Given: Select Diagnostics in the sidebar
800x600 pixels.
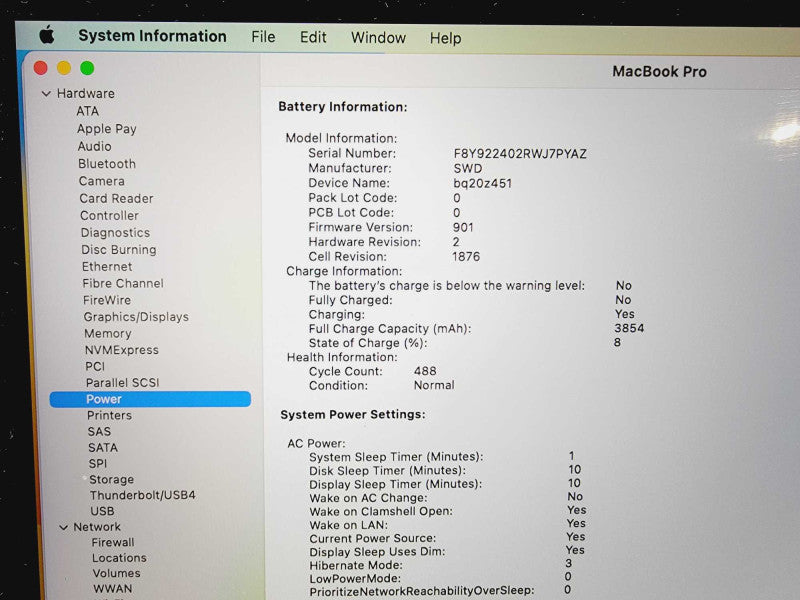Looking at the screenshot, I should 115,233.
